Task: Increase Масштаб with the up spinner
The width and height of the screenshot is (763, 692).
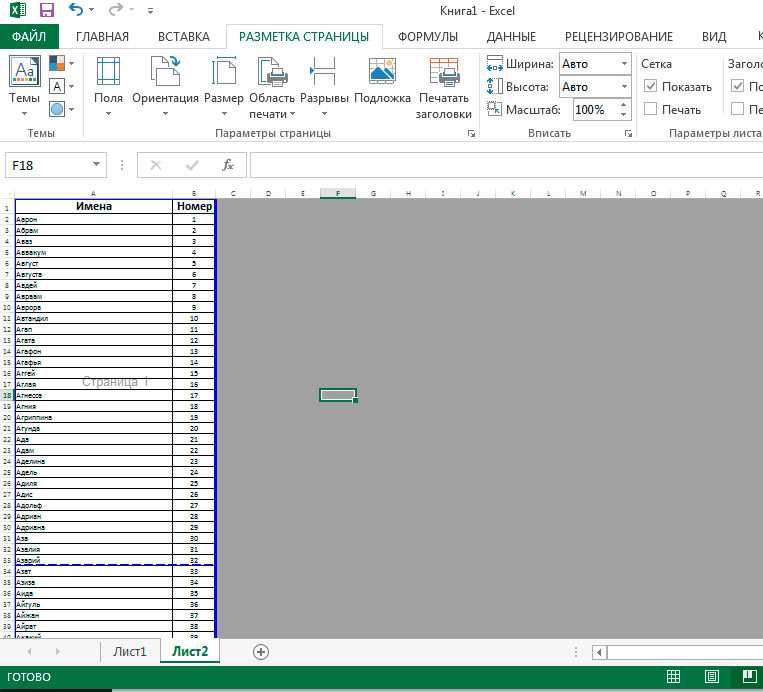Action: pyautogui.click(x=624, y=105)
